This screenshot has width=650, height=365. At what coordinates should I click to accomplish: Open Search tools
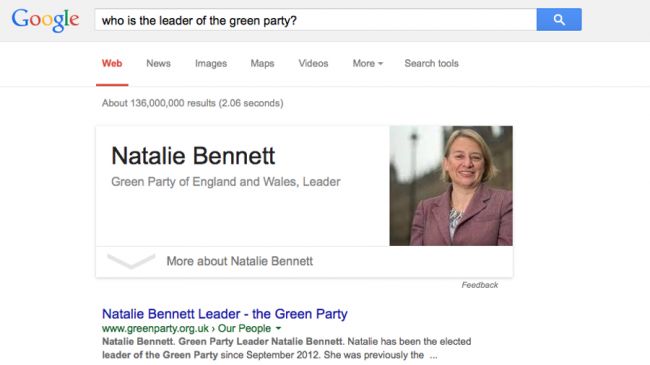[x=432, y=63]
